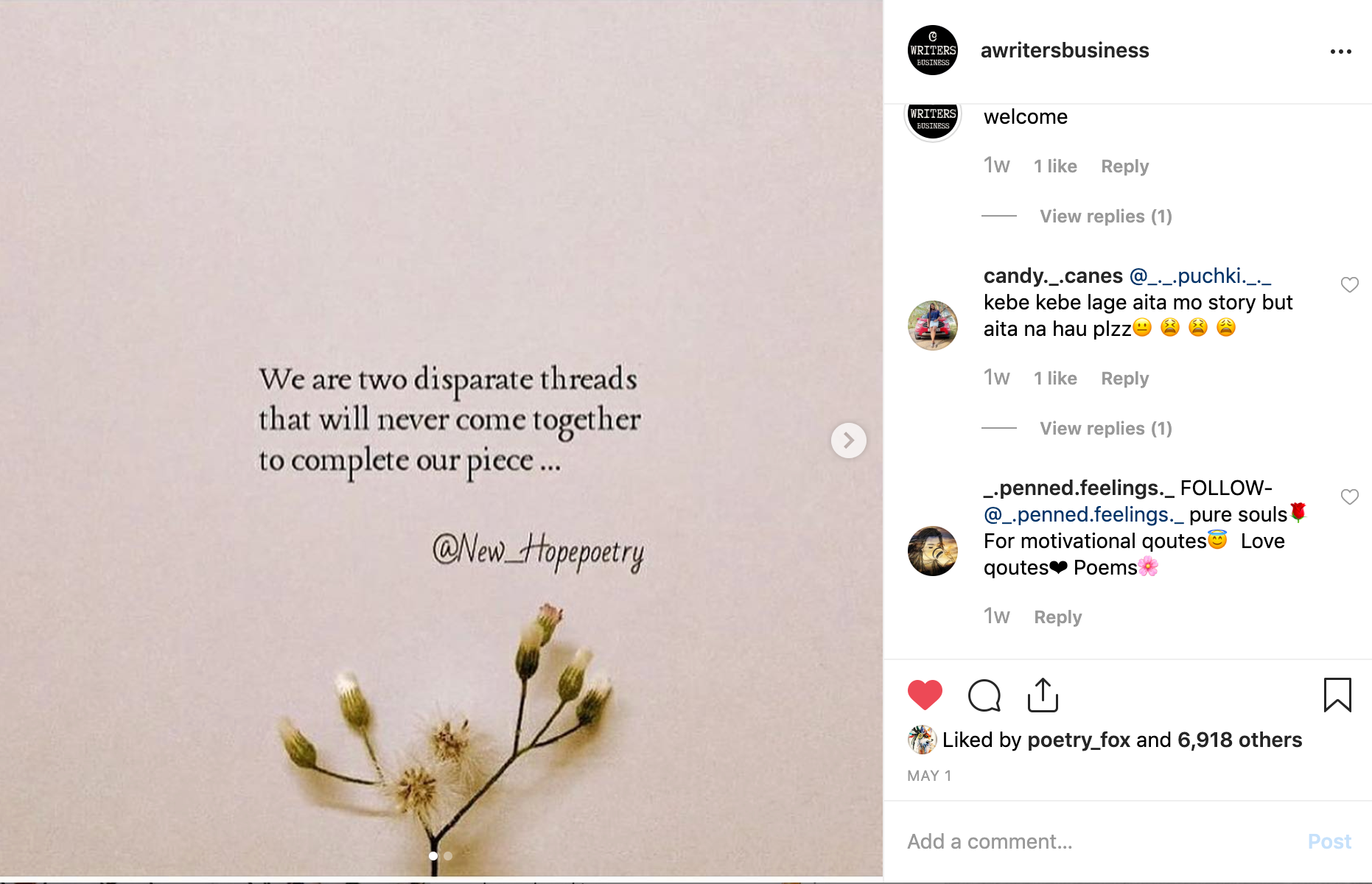Image resolution: width=1372 pixels, height=884 pixels.
Task: Expand View replies under welcome comment
Action: click(x=1105, y=217)
